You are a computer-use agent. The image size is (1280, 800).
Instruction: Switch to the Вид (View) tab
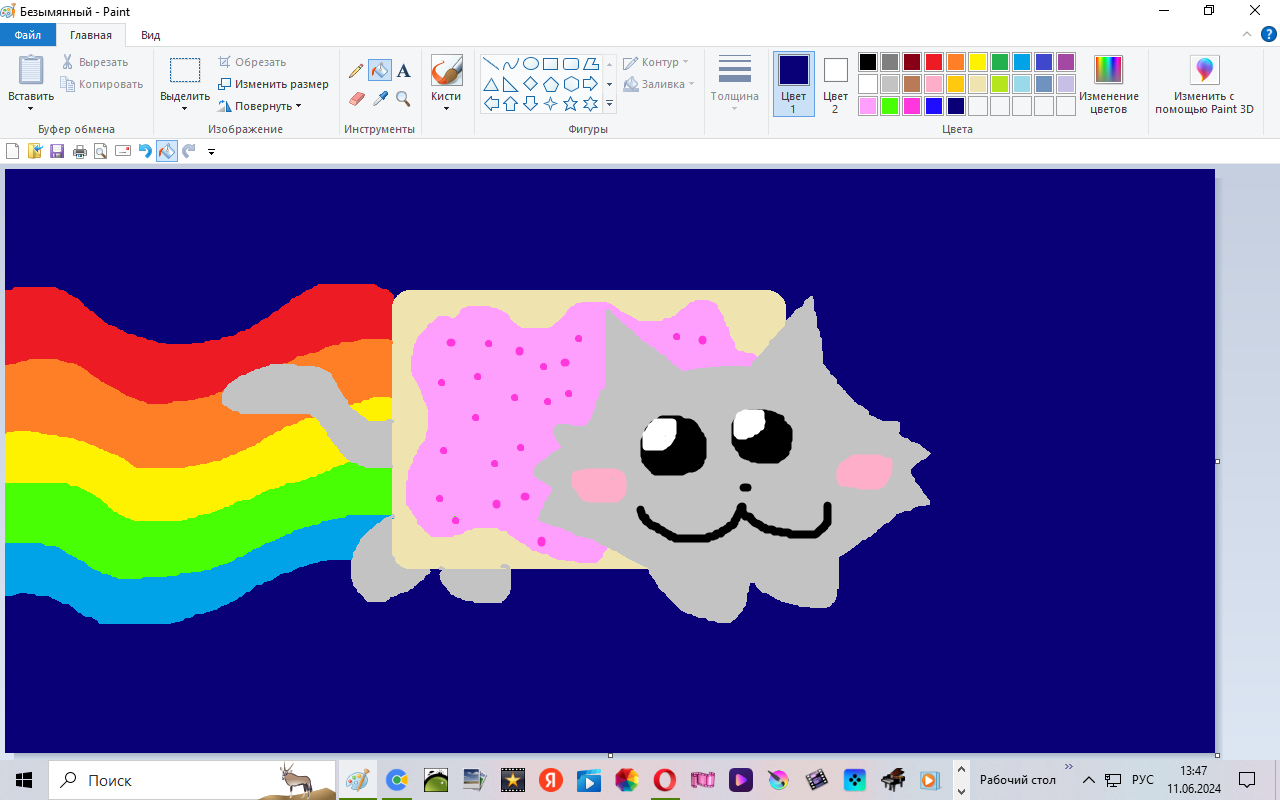pyautogui.click(x=150, y=35)
